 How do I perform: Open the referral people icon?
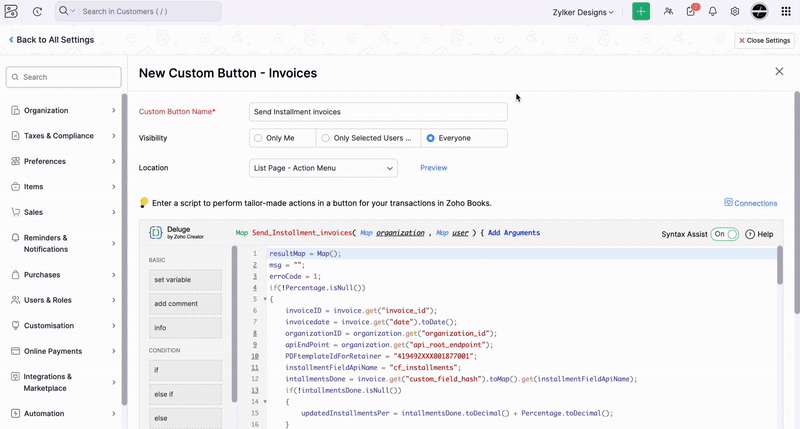pyautogui.click(x=668, y=11)
